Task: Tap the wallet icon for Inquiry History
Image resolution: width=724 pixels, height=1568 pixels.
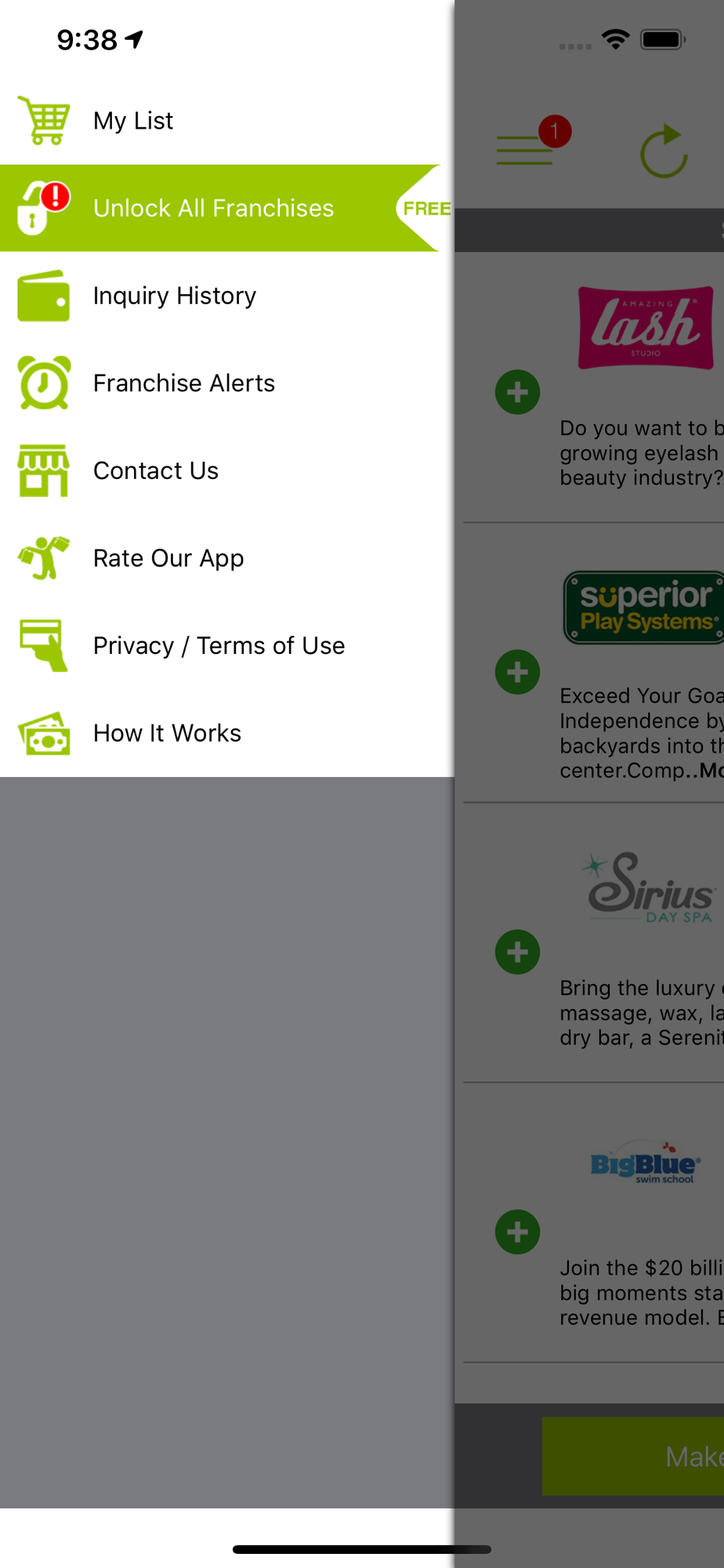Action: (44, 296)
